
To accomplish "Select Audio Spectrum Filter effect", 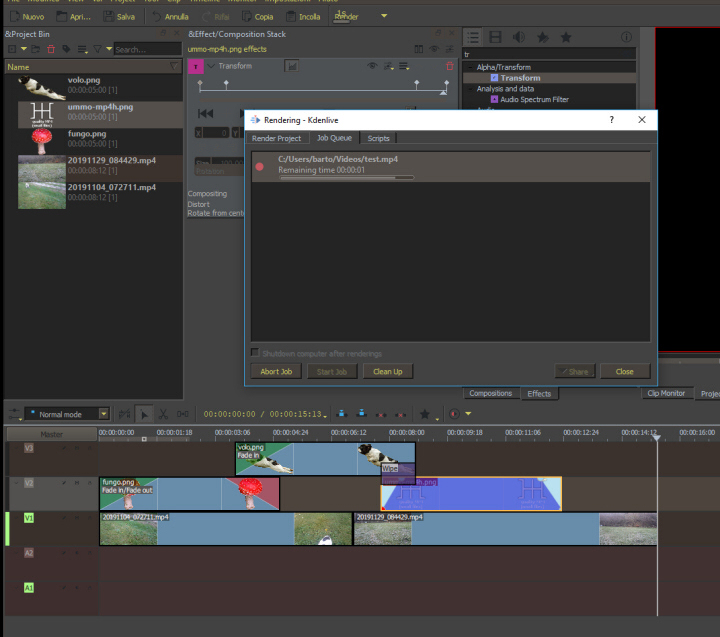I will (x=534, y=100).
